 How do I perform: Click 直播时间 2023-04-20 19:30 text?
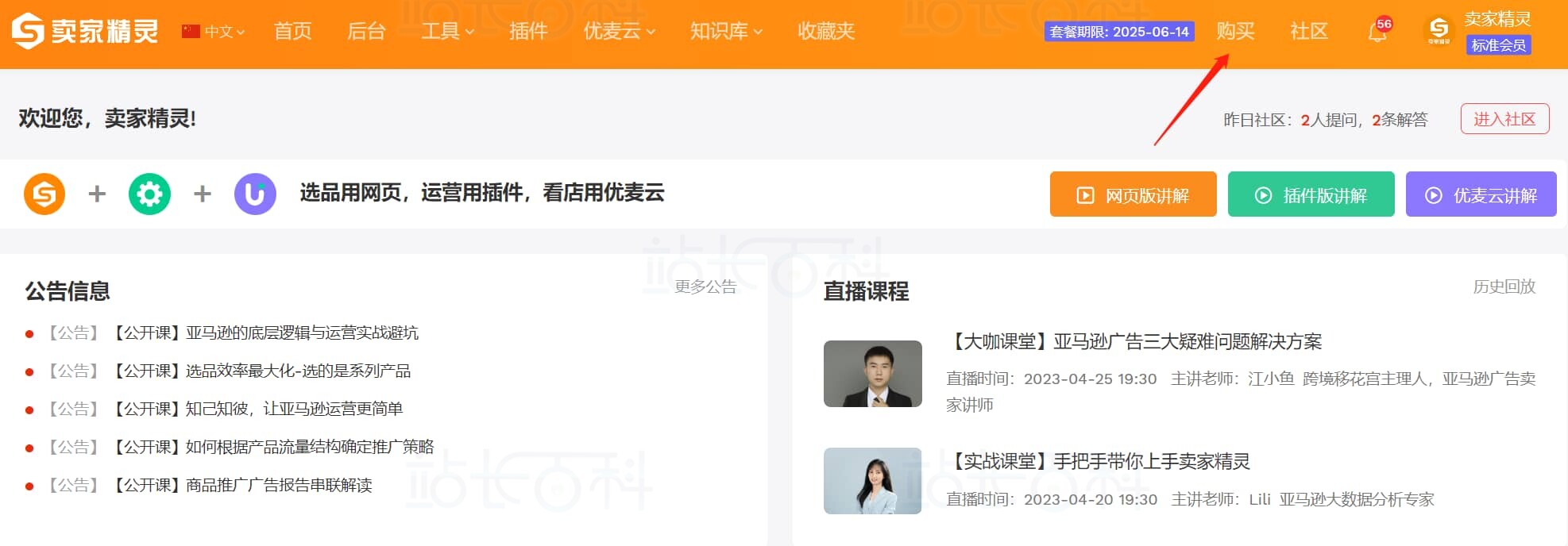click(x=1051, y=499)
